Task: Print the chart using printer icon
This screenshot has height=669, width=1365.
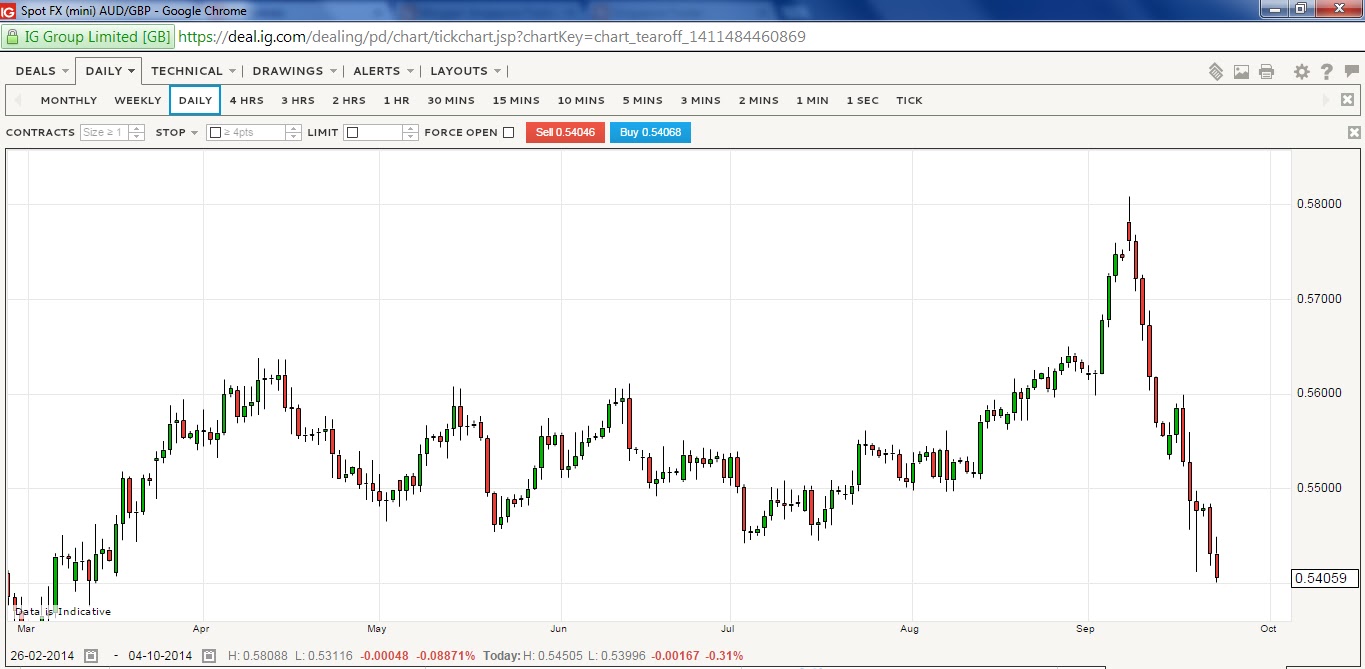Action: pos(1266,72)
